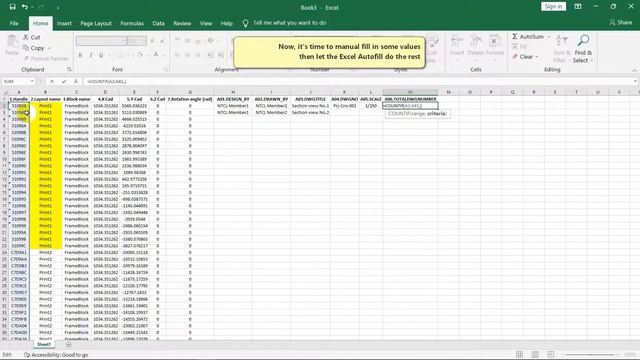Toggle Bold formatting
The image size is (640, 360).
pyautogui.click(x=80, y=55)
